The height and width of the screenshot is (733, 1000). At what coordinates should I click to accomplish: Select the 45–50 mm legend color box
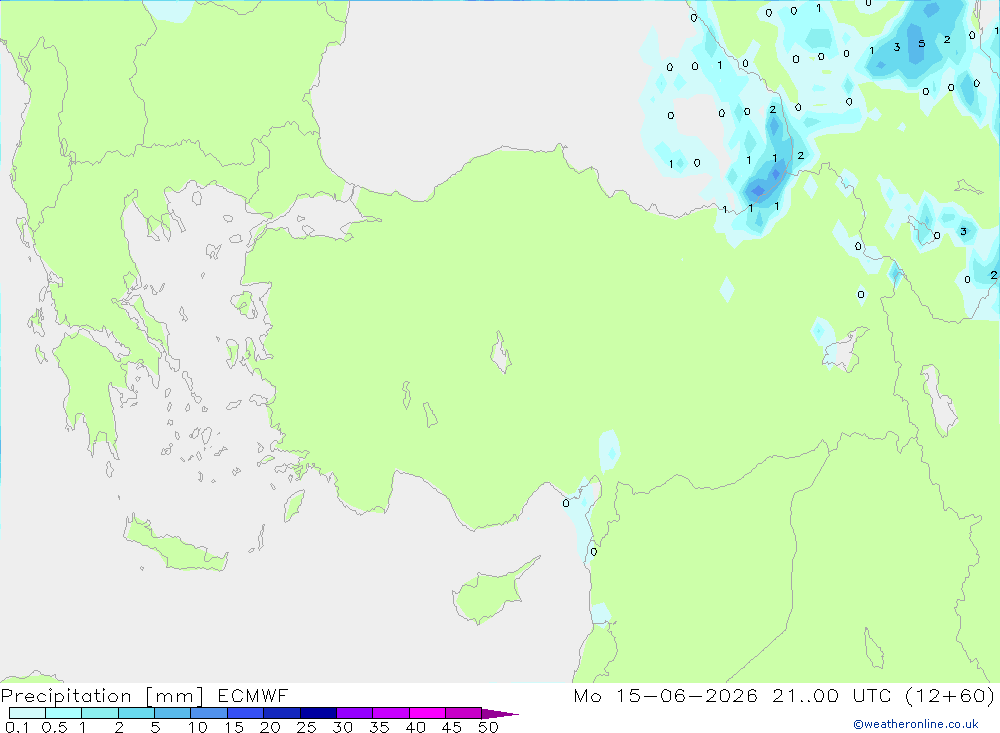463,713
